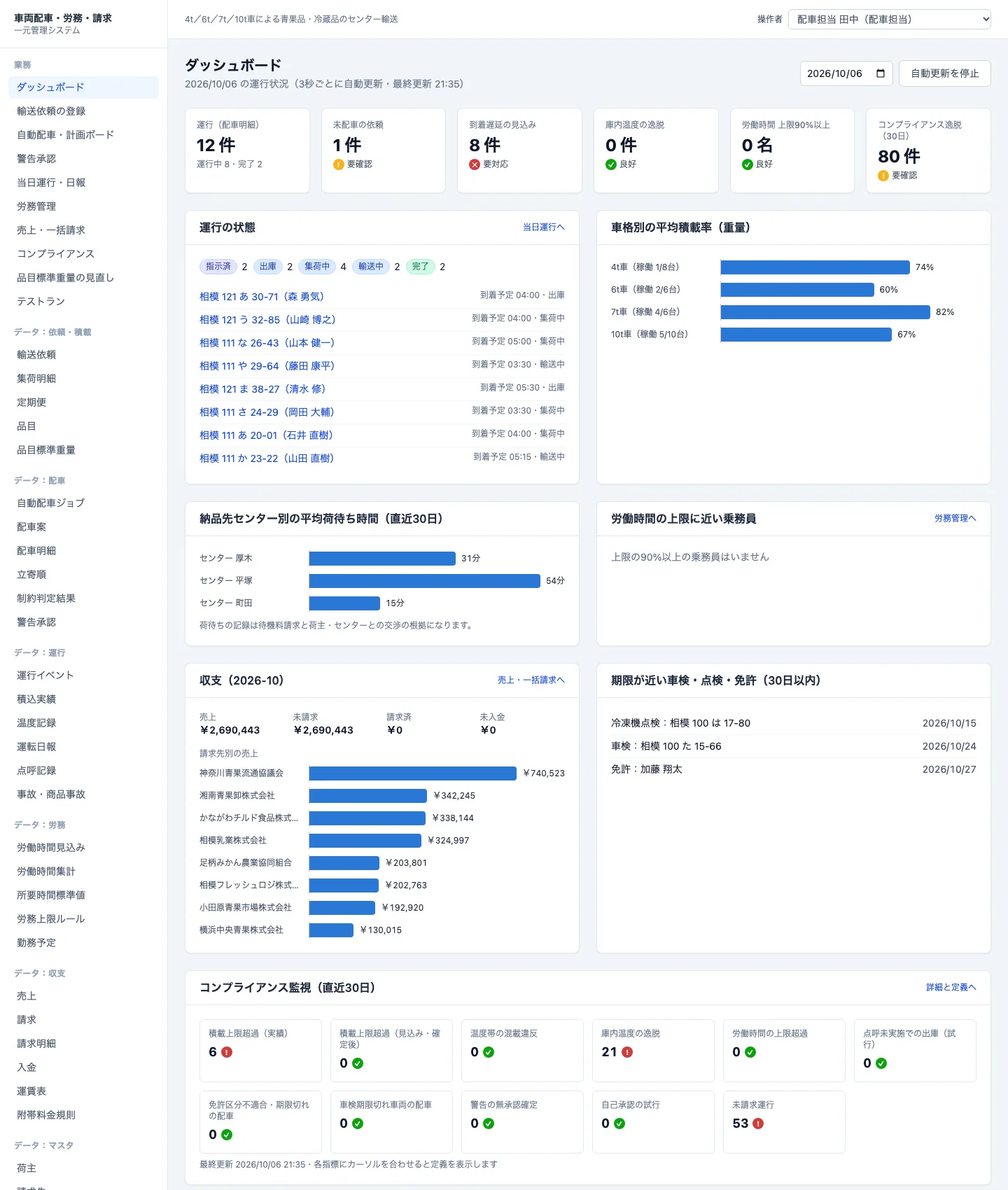Select the 冷凍機点検:相模 100 は 17-80 row
The width and height of the screenshot is (1008, 1190).
(x=794, y=723)
